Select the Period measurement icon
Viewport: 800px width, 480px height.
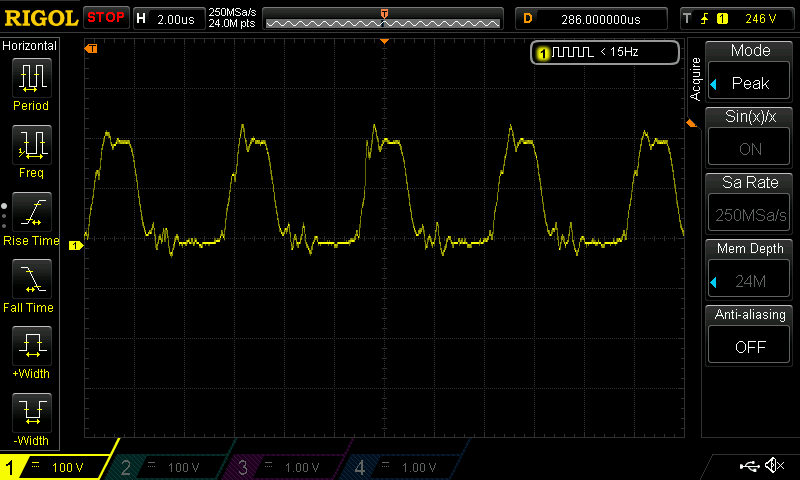coord(32,78)
